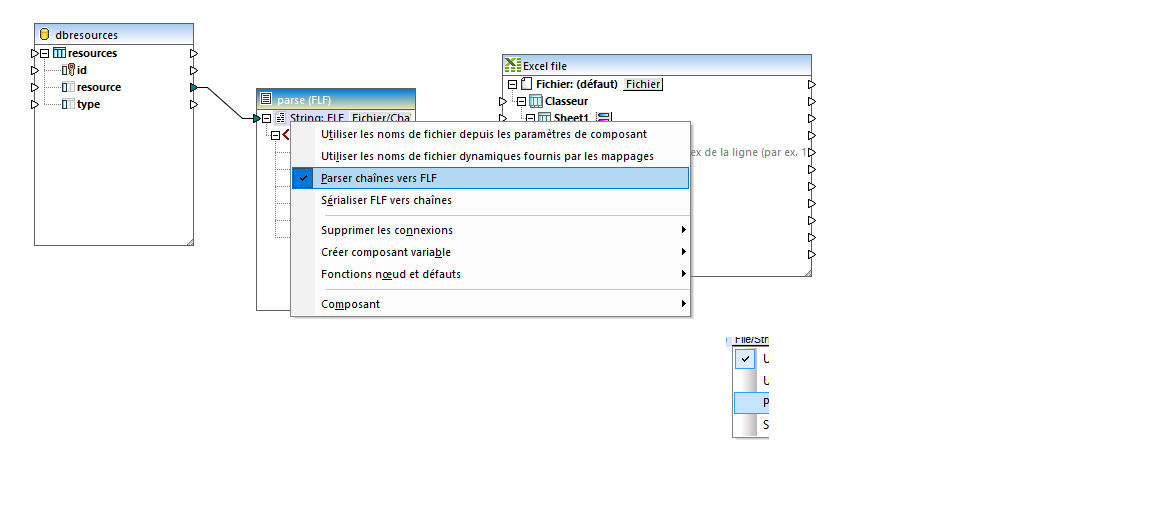The height and width of the screenshot is (531, 1157).
Task: Click the Fichier/Chaîne button in parse component
Action: pyautogui.click(x=381, y=117)
